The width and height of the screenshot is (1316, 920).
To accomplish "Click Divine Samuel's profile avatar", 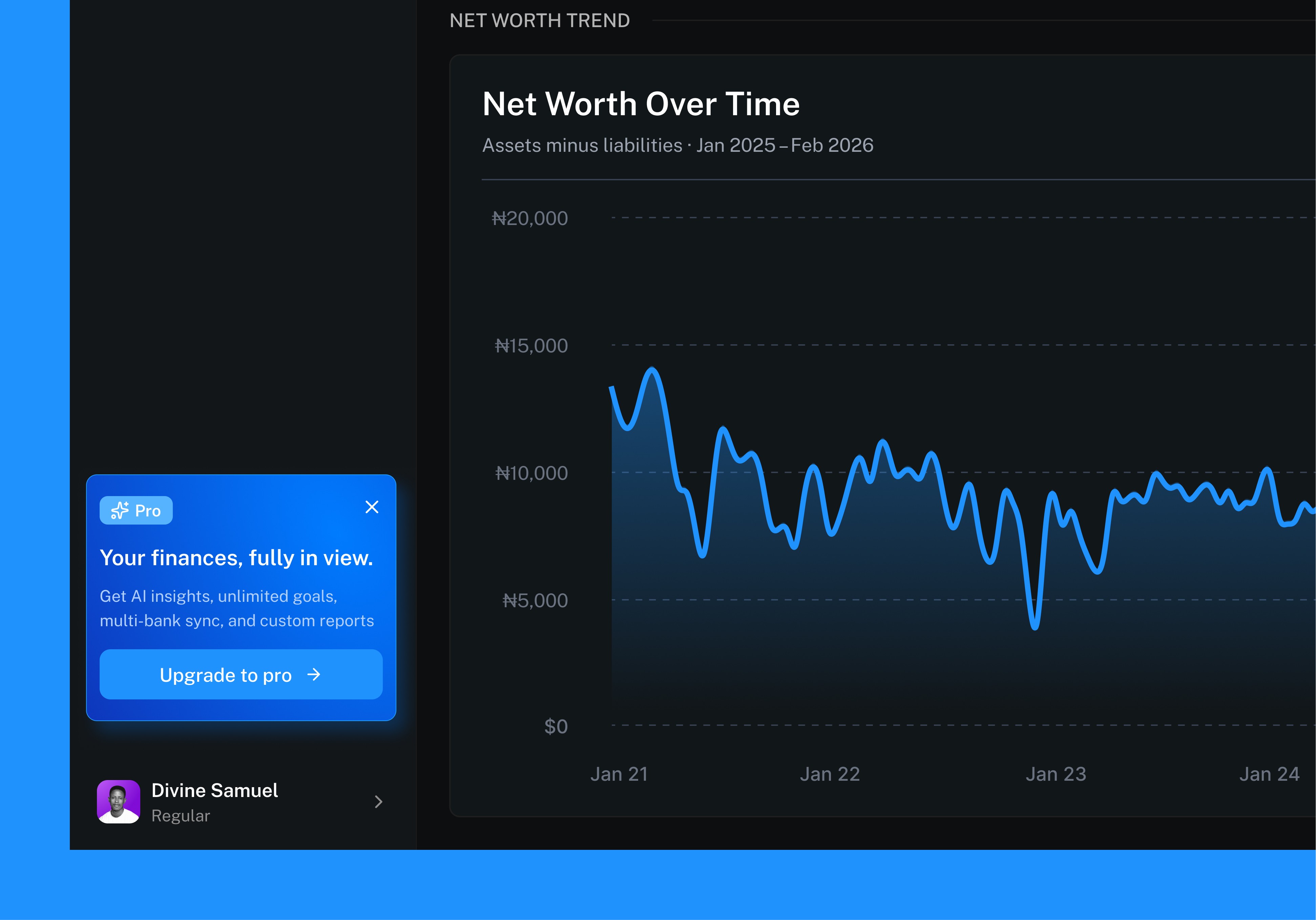I will [119, 801].
